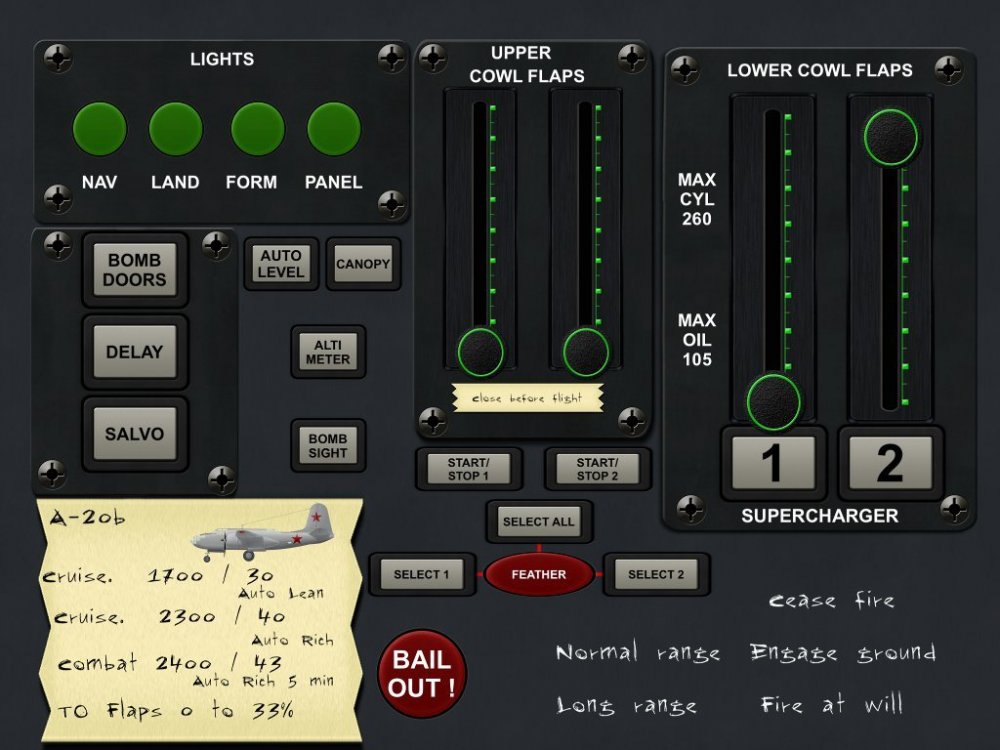1000x750 pixels.
Task: Order gunners to Cease fire
Action: tap(834, 600)
